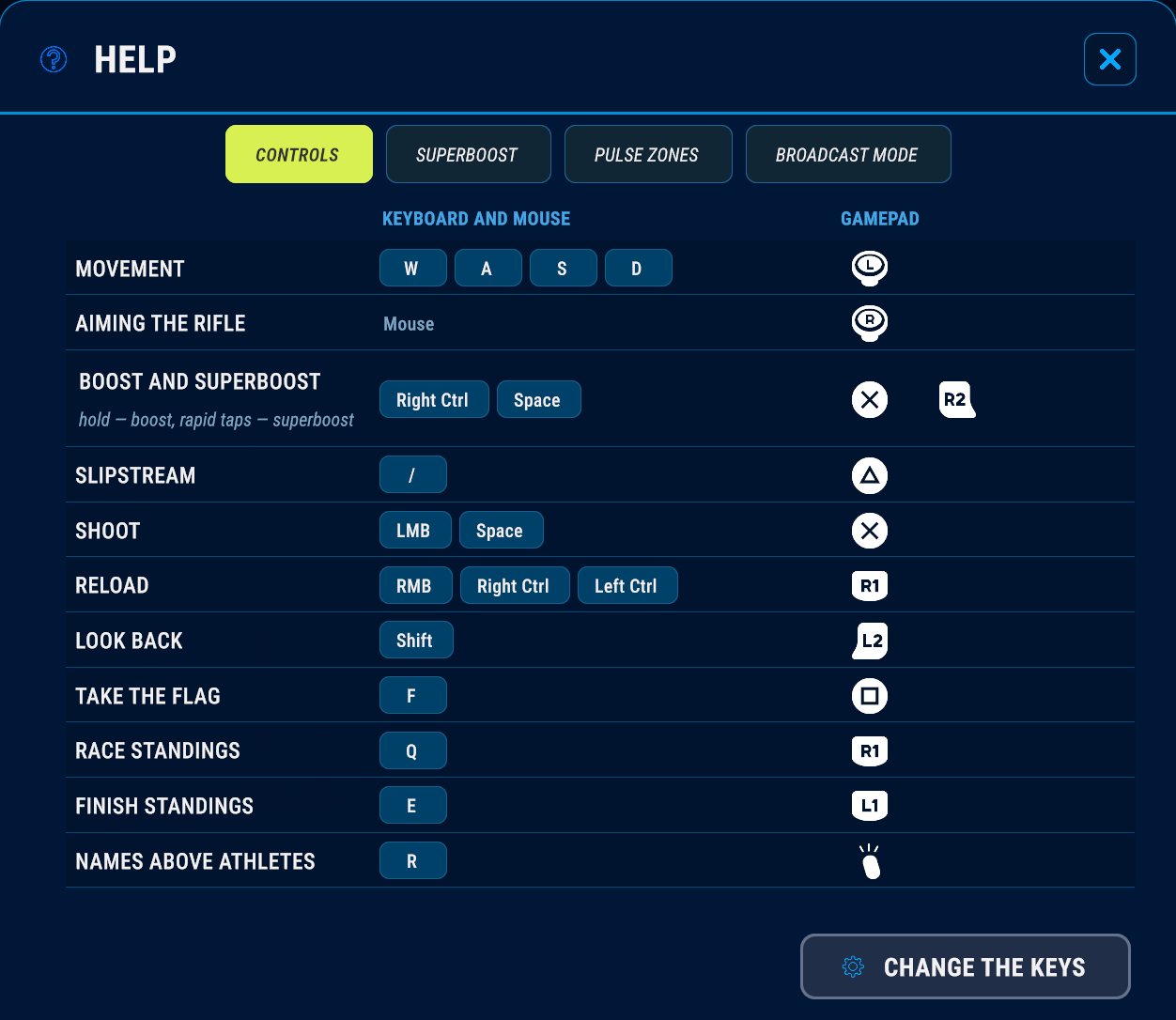Screen dimensions: 1176x1020
Task: Click the HELP title text
Action: coord(135,59)
